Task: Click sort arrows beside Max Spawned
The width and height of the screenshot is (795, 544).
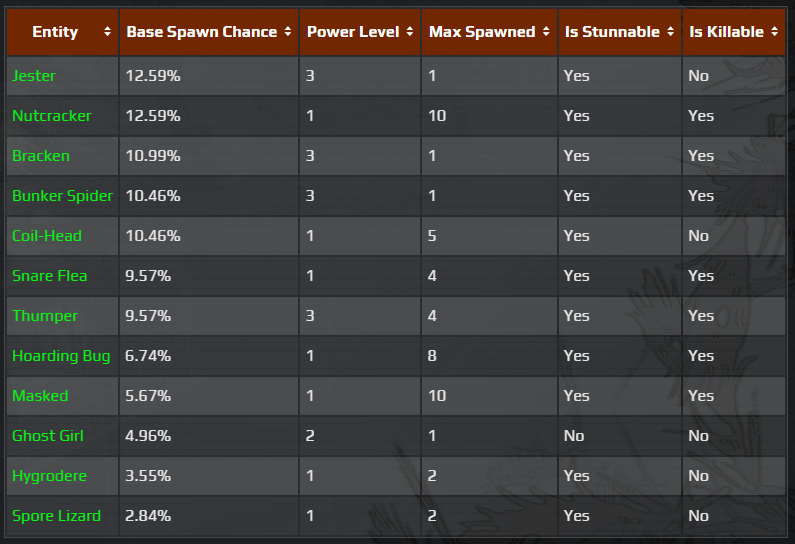Action: coord(546,32)
